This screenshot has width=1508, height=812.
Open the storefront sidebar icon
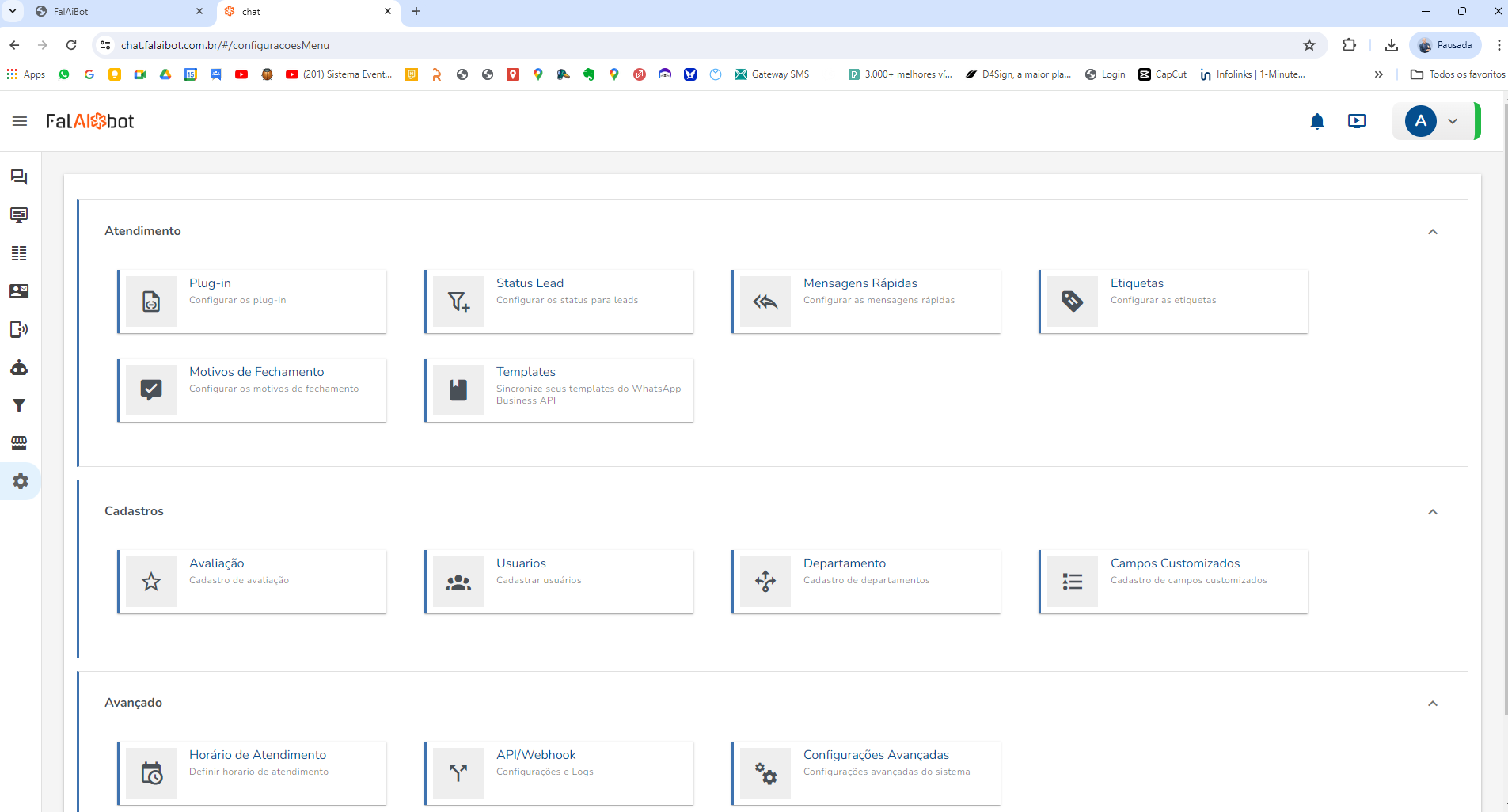point(19,443)
